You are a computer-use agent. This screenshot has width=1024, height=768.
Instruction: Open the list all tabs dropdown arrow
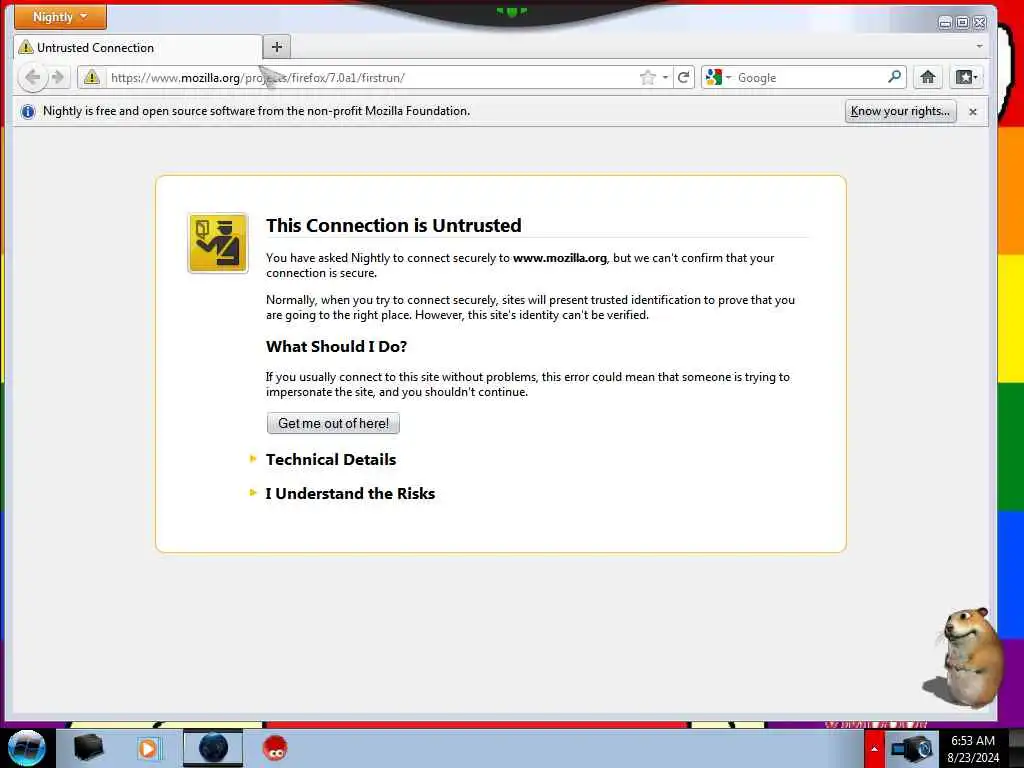coord(979,47)
